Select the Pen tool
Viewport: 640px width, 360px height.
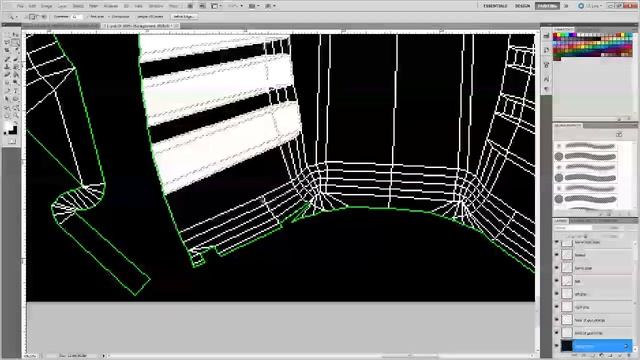(x=7, y=91)
